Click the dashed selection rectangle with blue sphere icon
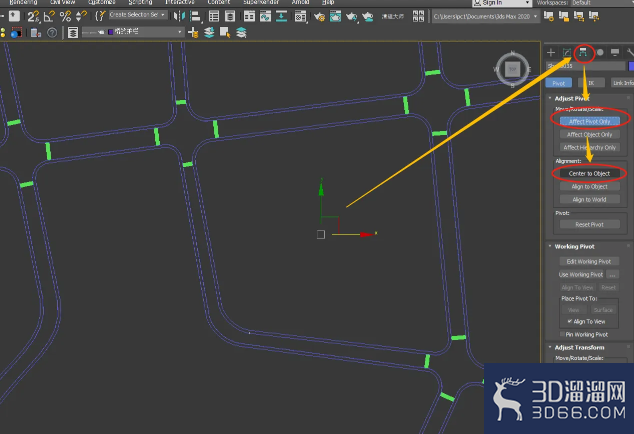This screenshot has height=434, width=634. click(17, 33)
